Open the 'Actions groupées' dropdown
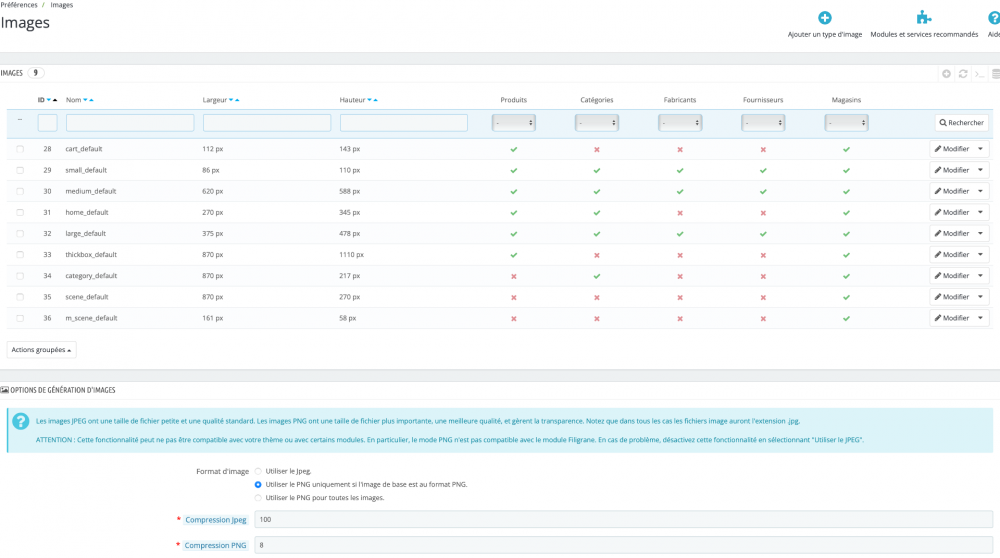This screenshot has height=558, width=1000. pyautogui.click(x=42, y=350)
